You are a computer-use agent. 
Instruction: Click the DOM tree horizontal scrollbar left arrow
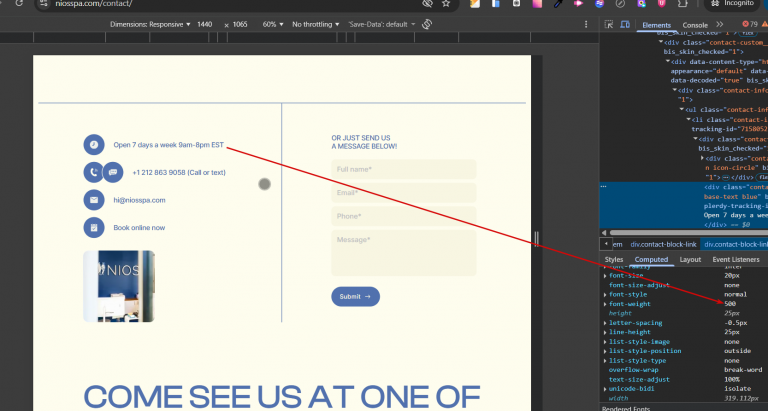coord(603,233)
